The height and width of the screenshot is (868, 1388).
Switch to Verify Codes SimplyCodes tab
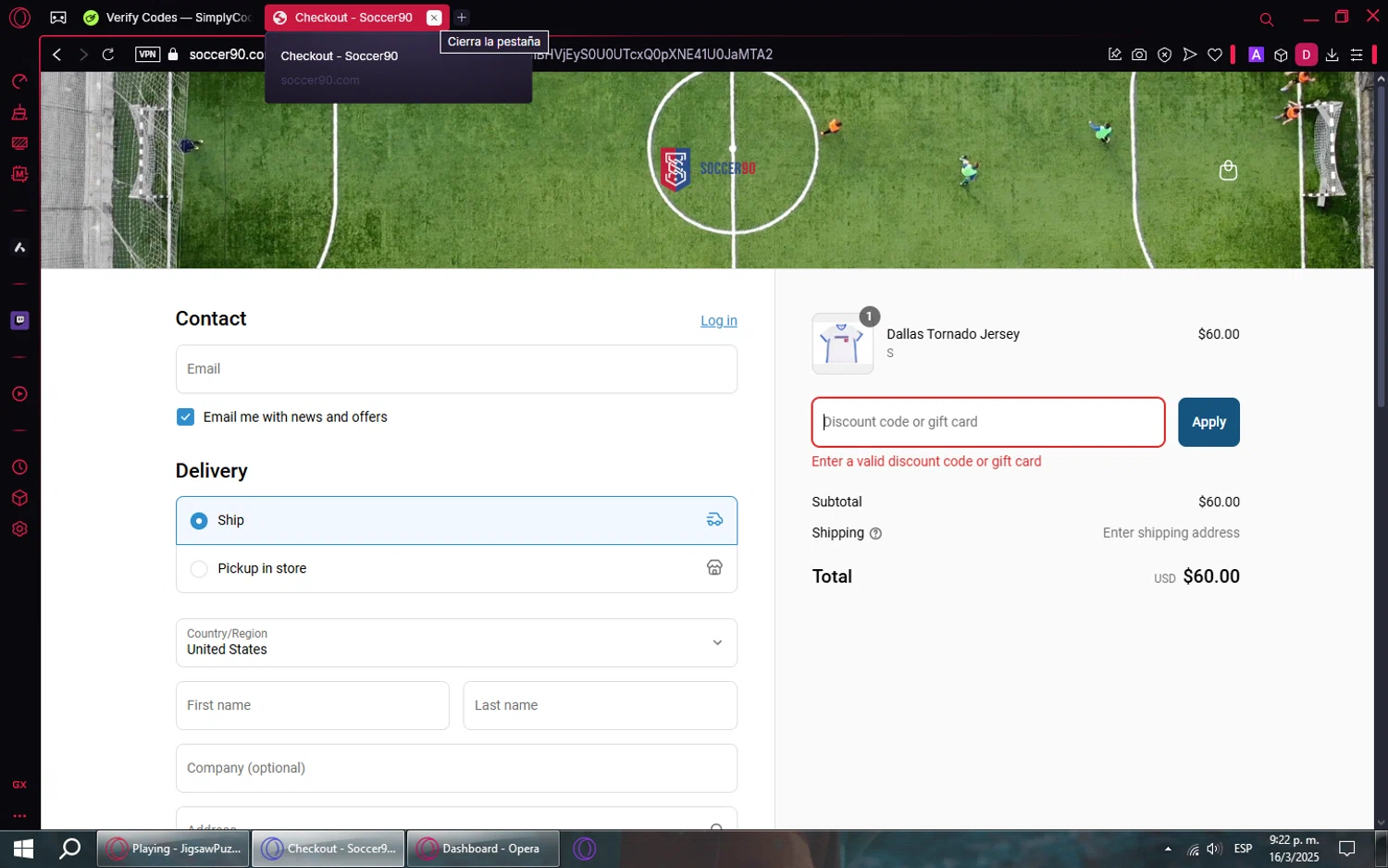coord(167,18)
